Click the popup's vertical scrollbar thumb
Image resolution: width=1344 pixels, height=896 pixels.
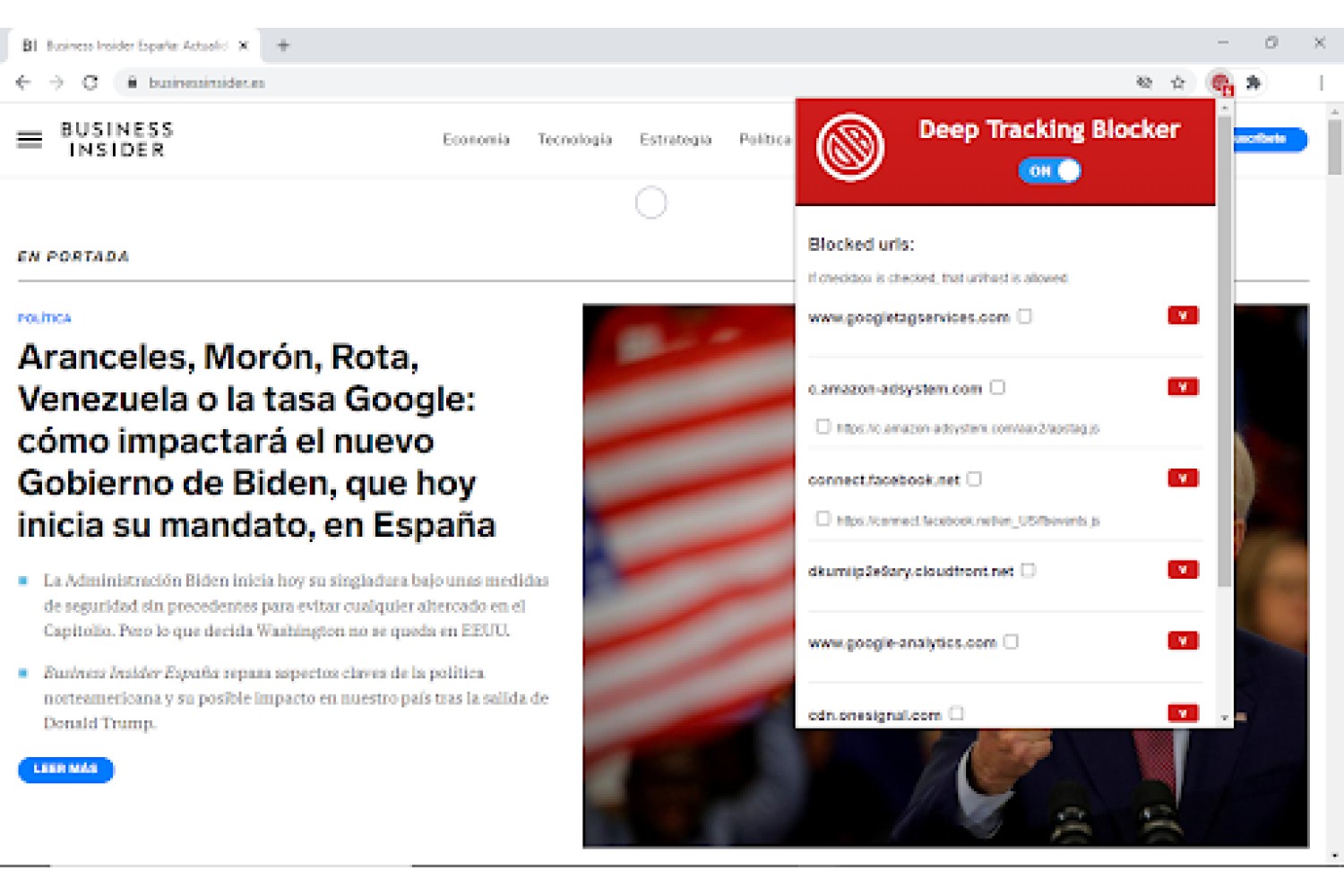[x=1225, y=349]
